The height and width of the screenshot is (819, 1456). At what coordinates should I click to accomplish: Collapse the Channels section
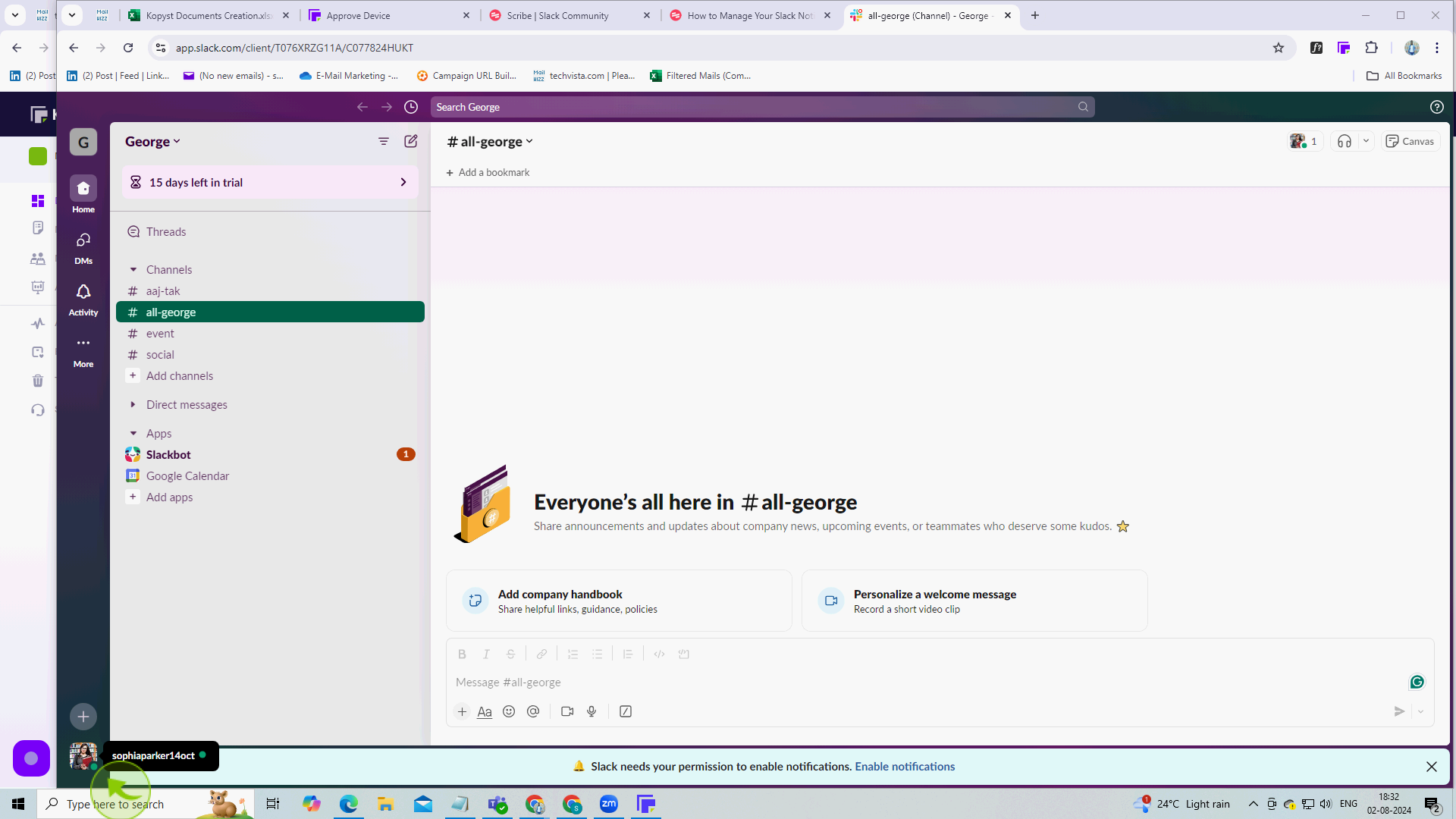(133, 269)
